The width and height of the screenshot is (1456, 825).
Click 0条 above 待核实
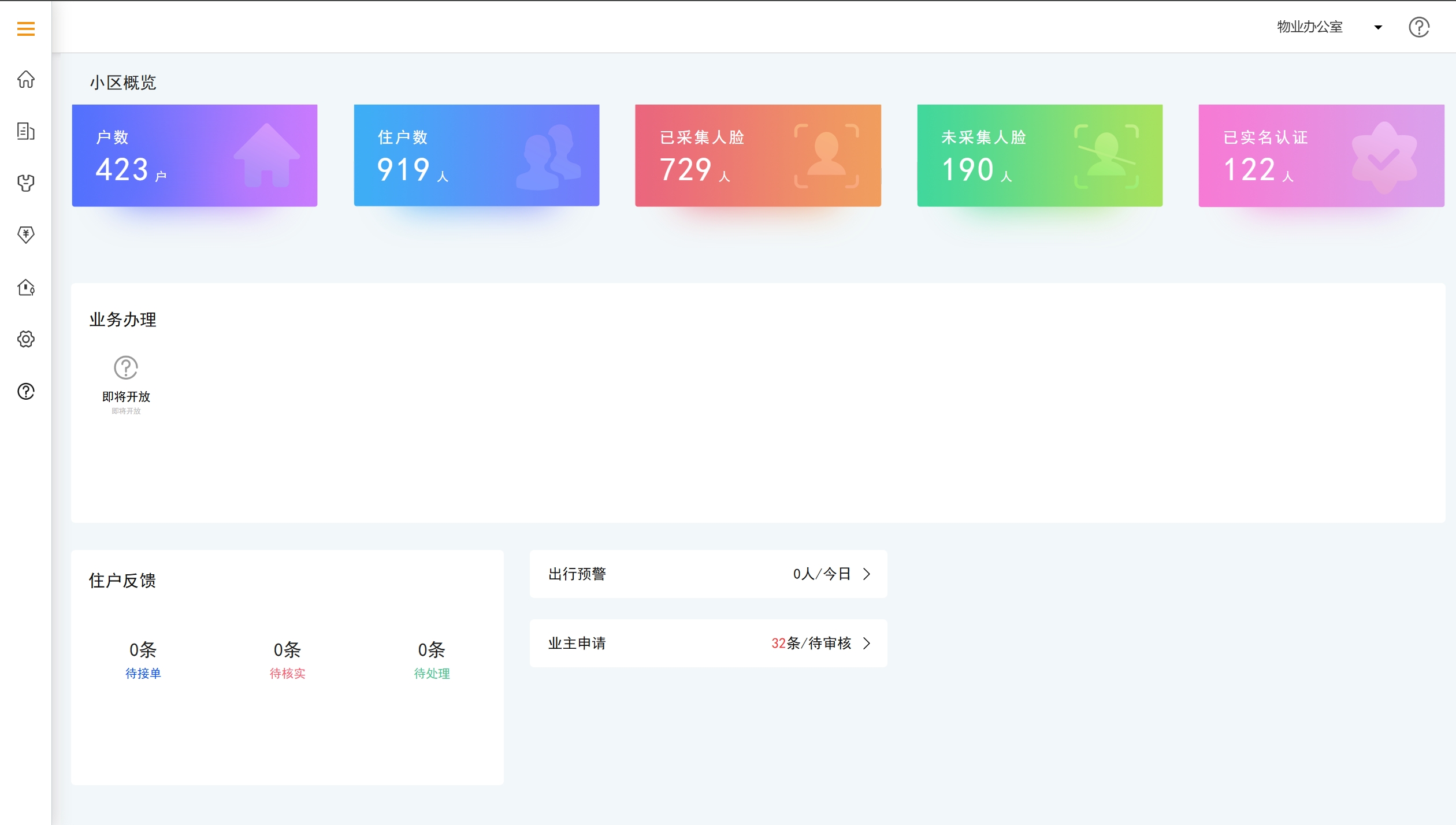click(288, 650)
